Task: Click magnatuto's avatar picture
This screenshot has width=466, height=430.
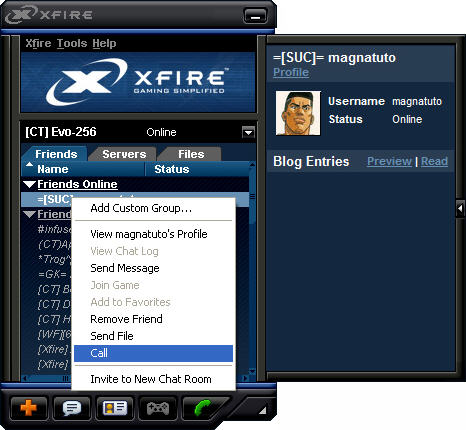Action: click(x=298, y=113)
